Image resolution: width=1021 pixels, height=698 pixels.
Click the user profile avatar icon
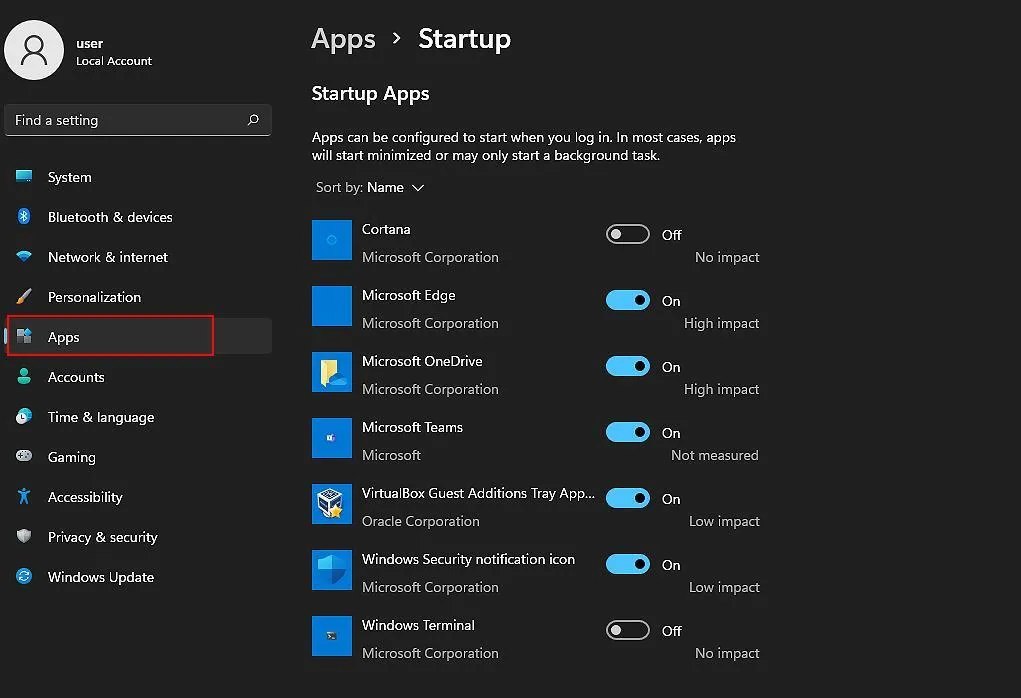pos(34,50)
